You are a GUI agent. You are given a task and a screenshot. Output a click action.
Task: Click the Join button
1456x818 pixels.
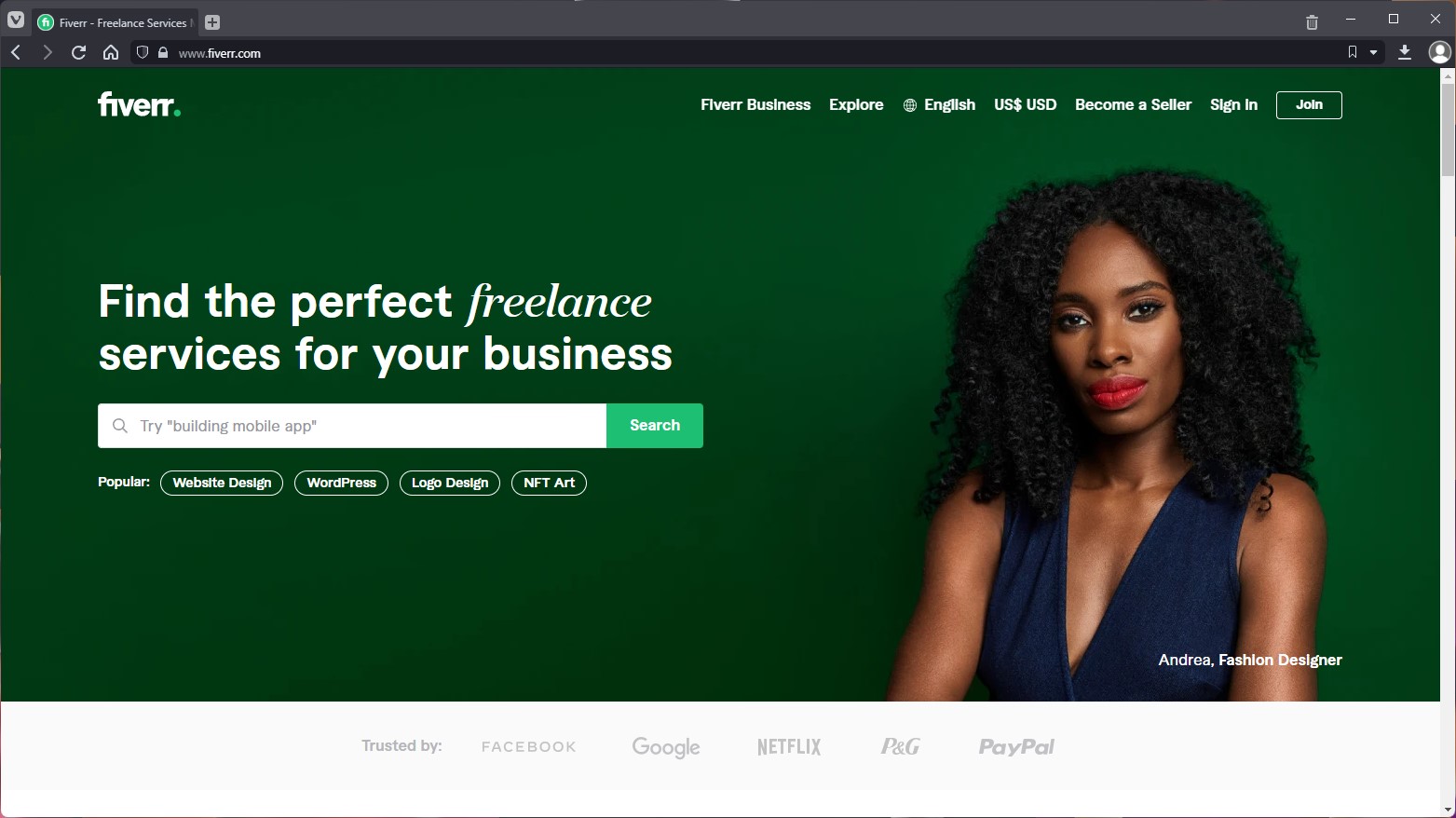pos(1309,105)
